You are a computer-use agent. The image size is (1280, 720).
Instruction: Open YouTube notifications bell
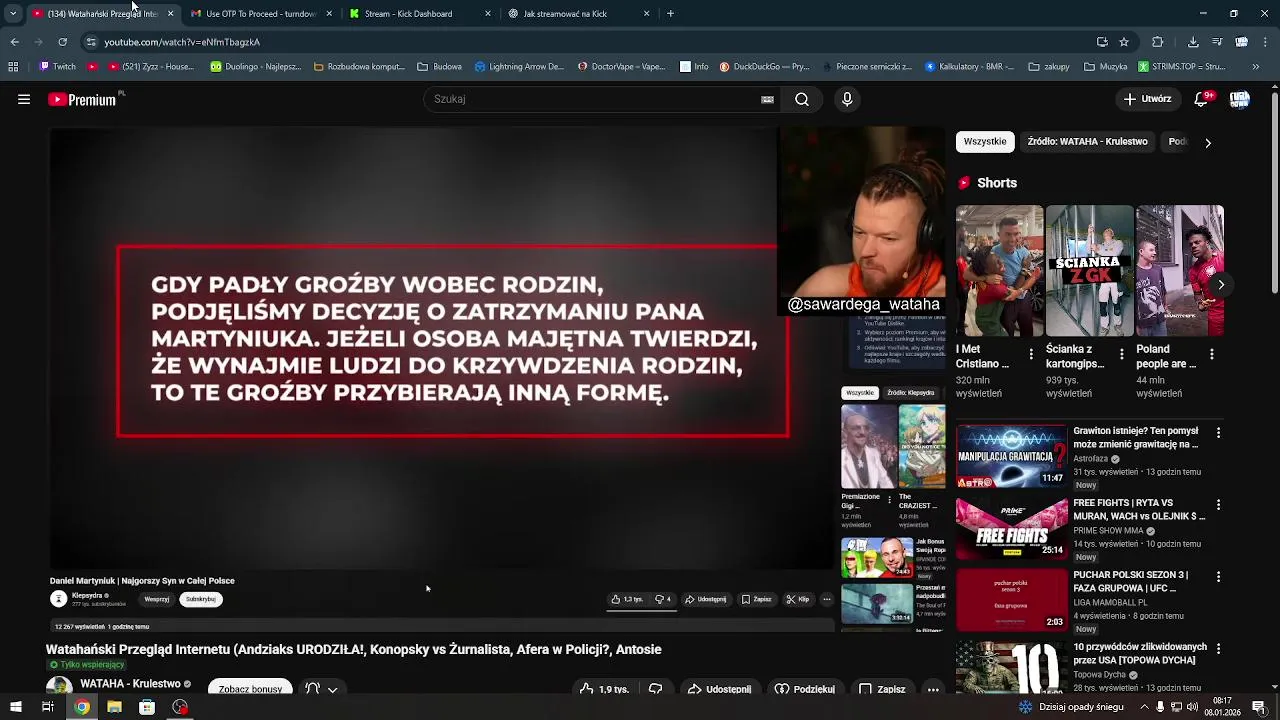1202,99
